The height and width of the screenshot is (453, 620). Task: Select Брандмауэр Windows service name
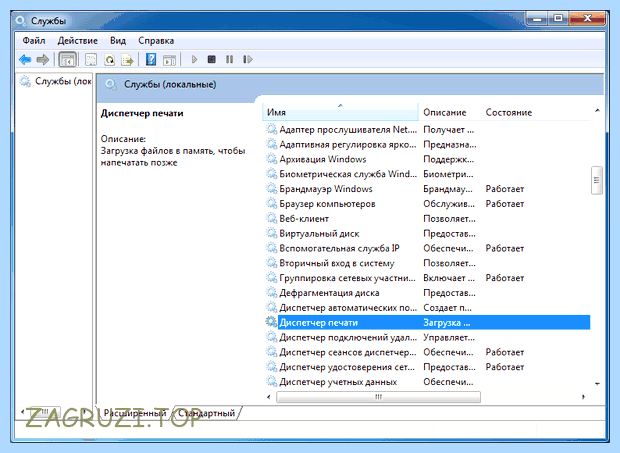pos(326,189)
